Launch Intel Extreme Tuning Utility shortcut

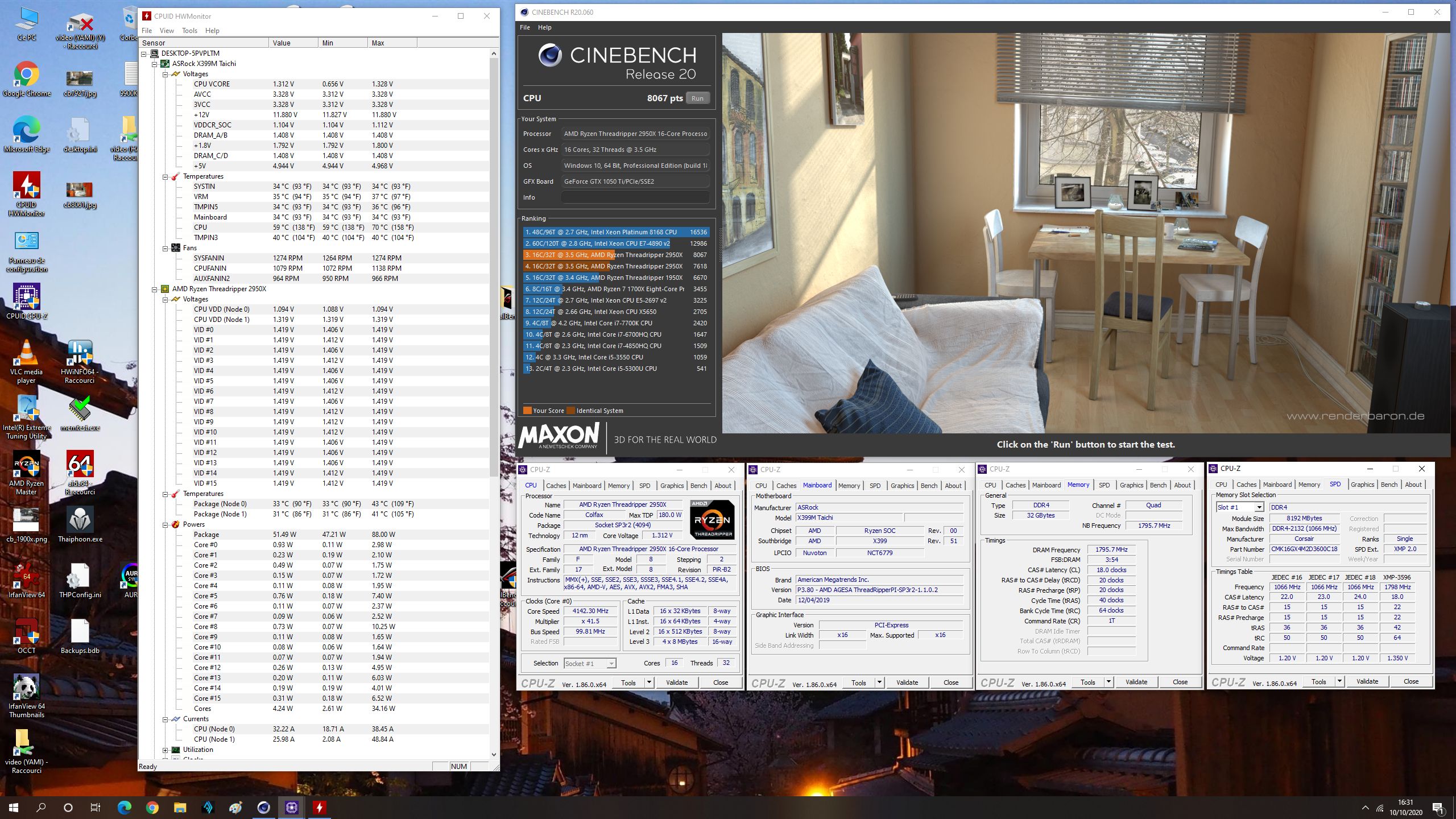[x=27, y=416]
